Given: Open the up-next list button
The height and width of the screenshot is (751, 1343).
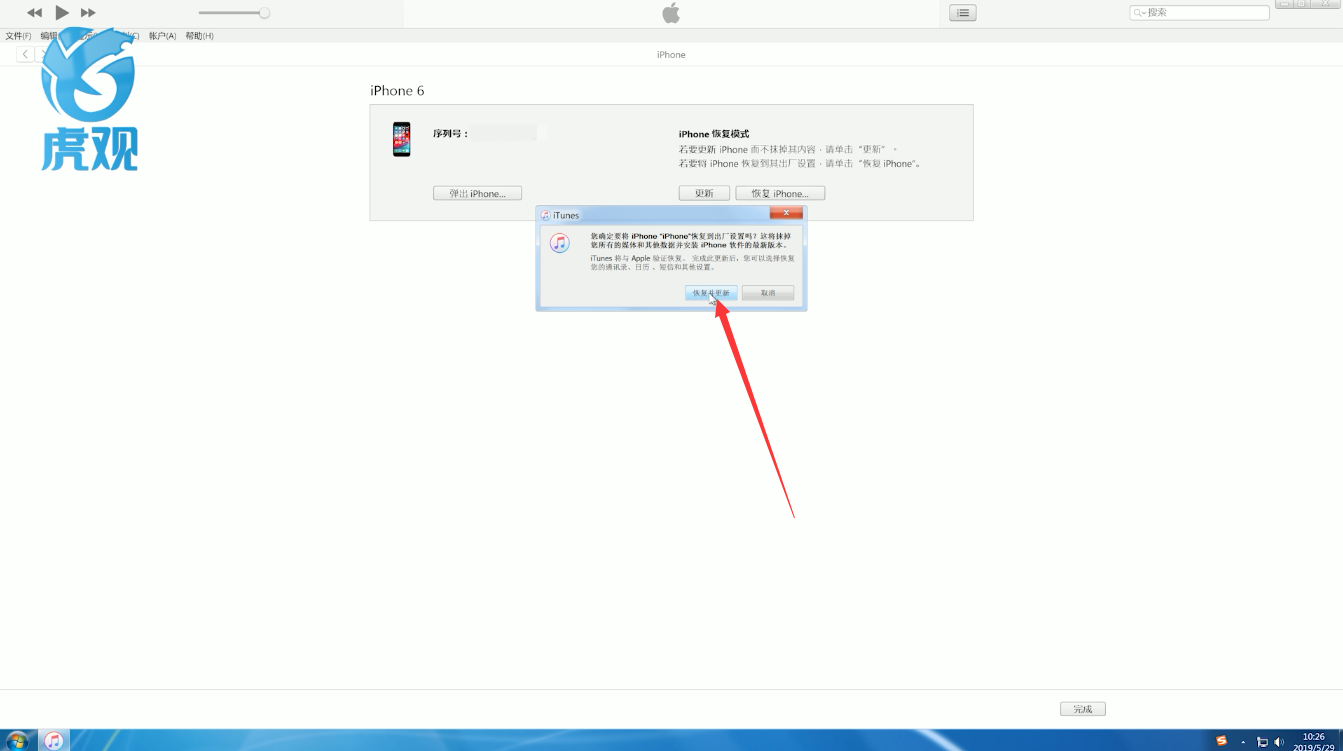Looking at the screenshot, I should click(x=962, y=13).
